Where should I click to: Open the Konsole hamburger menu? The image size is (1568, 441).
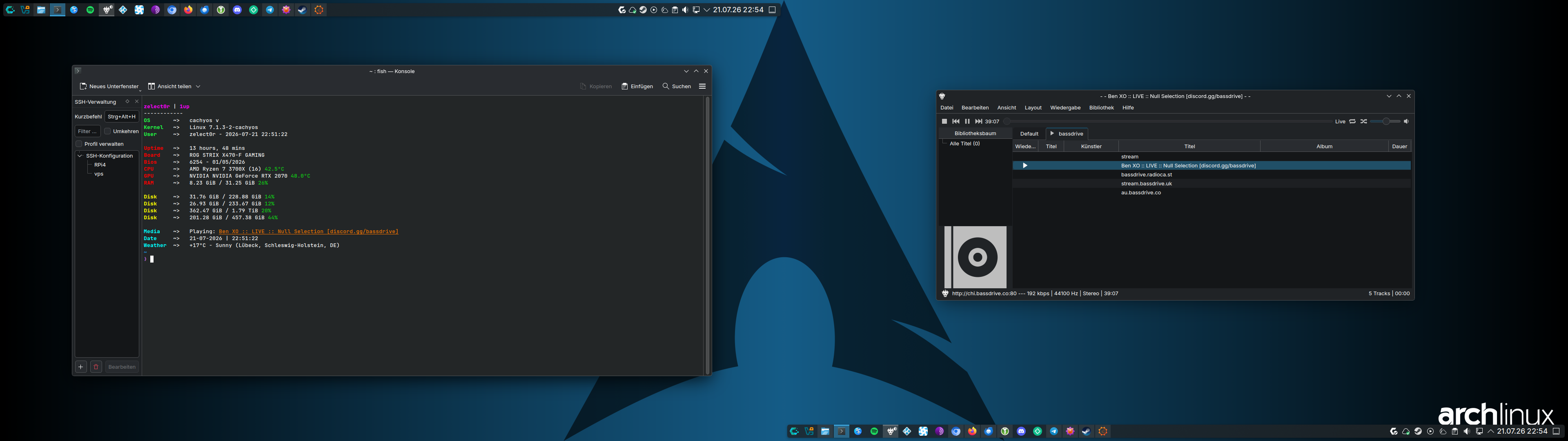click(x=702, y=87)
